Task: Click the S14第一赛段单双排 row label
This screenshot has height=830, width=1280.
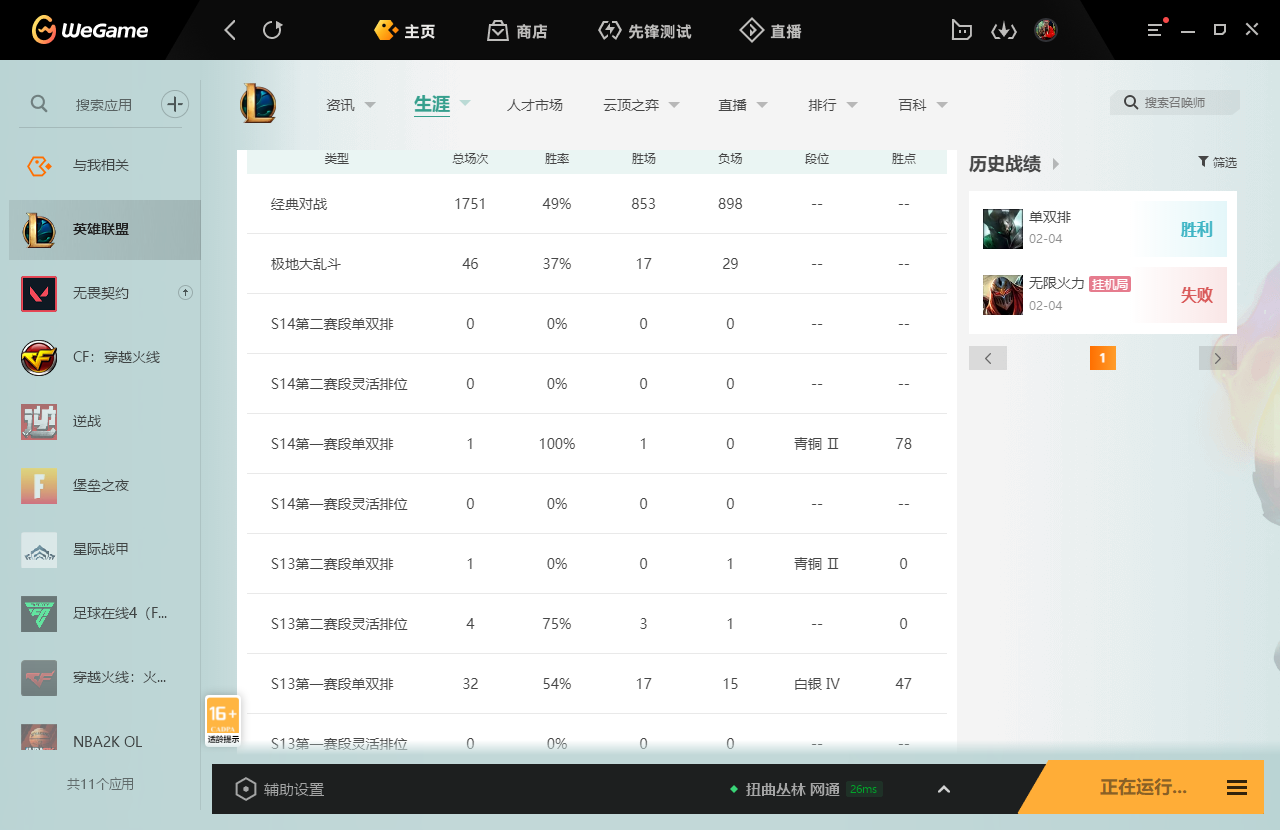Action: click(x=332, y=444)
